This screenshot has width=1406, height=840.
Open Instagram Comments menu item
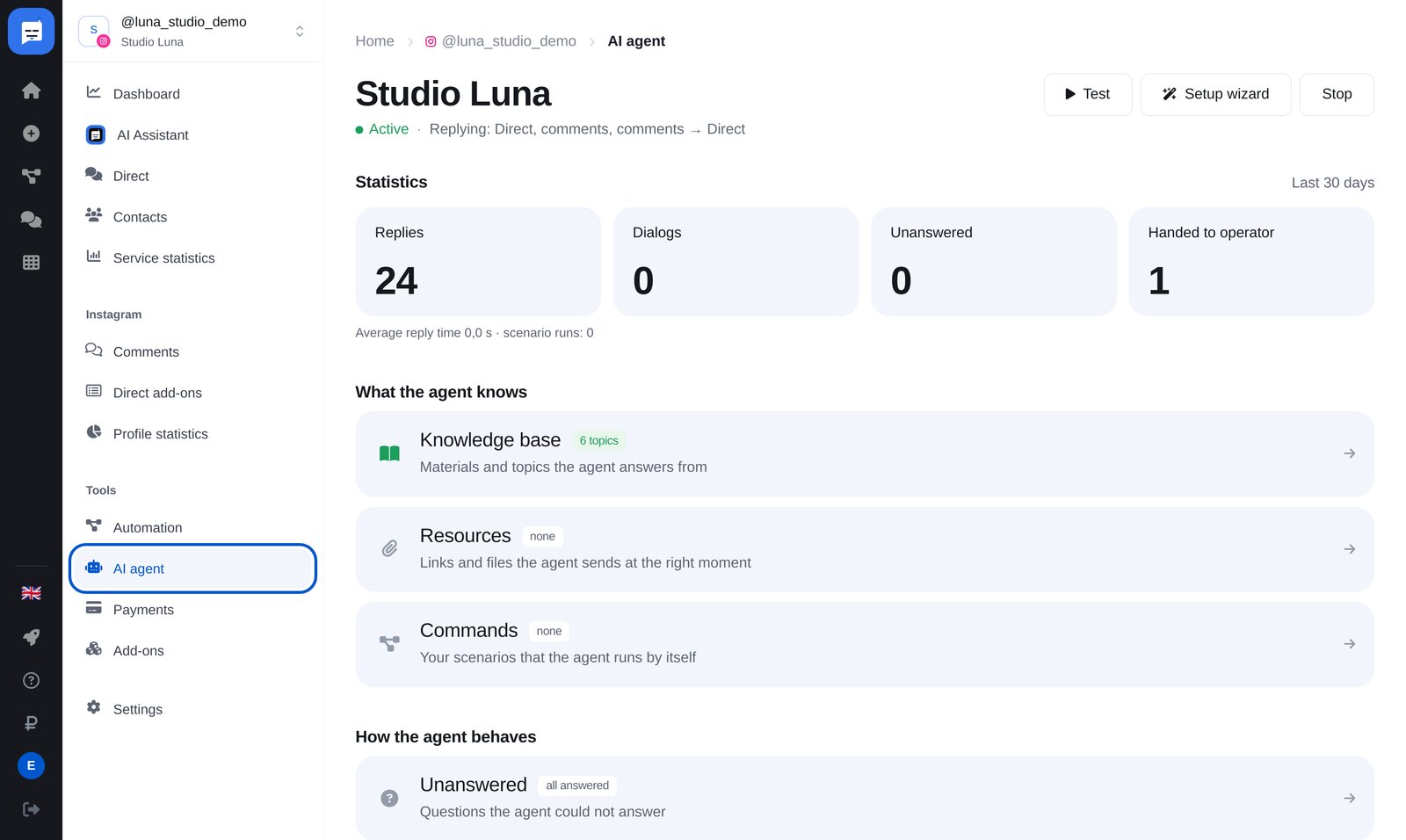tap(193, 351)
